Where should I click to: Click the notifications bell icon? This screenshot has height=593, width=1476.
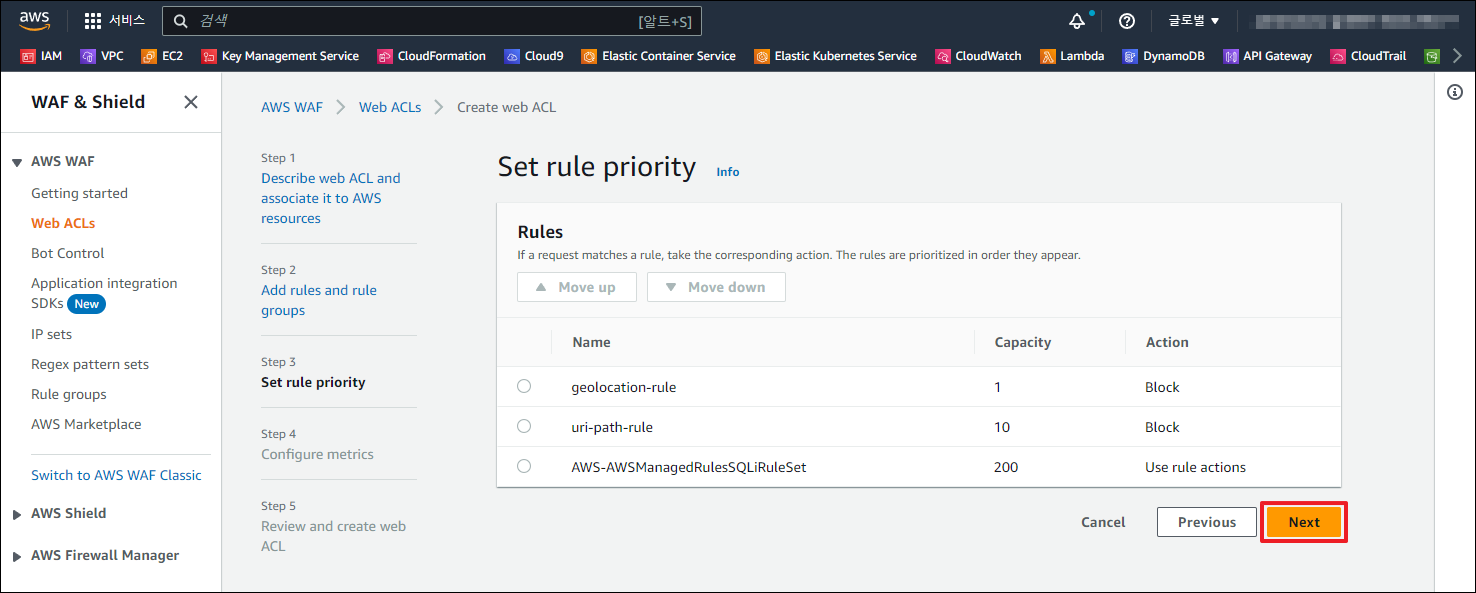1077,21
